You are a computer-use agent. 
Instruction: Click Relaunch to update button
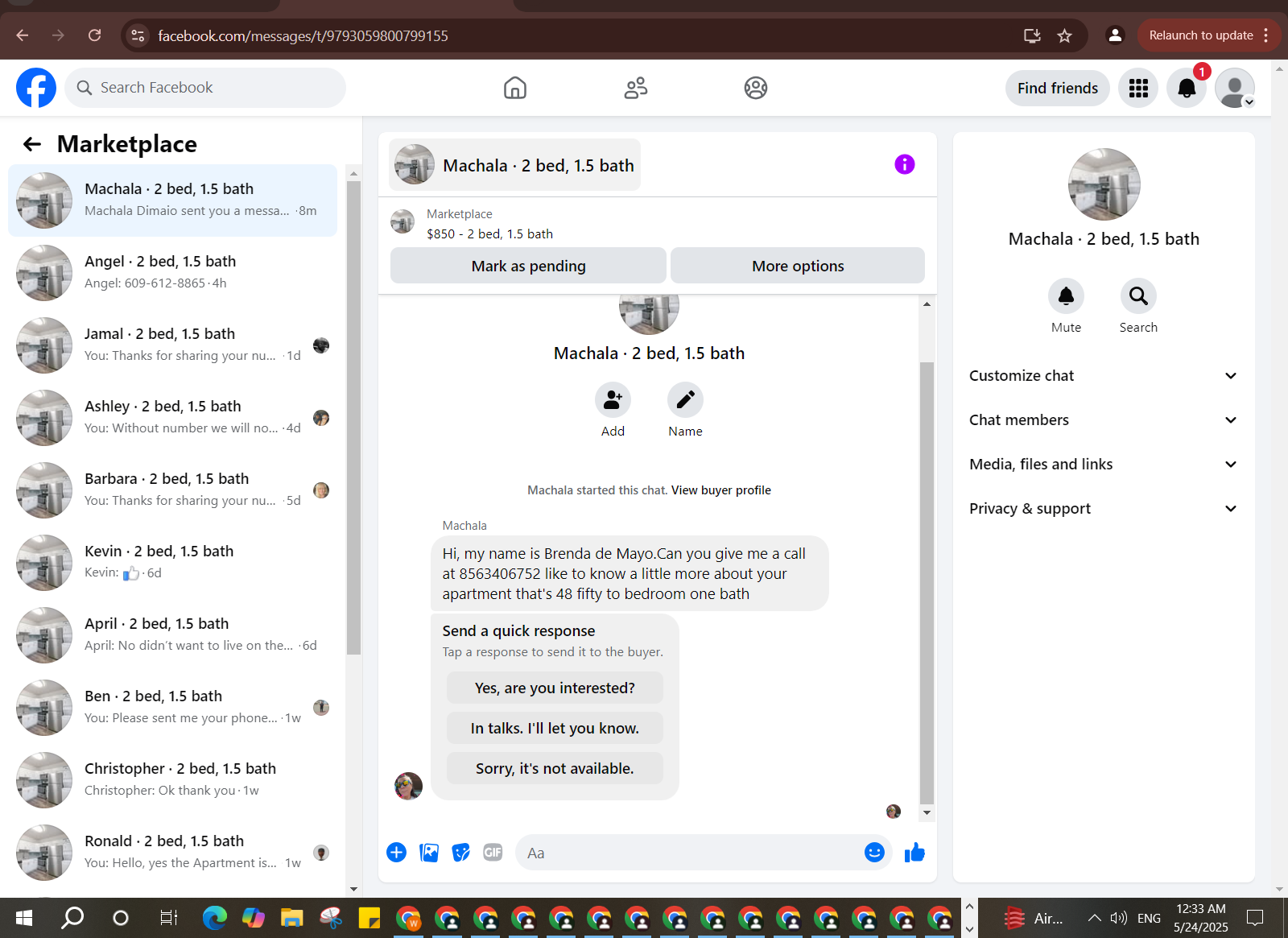point(1200,35)
